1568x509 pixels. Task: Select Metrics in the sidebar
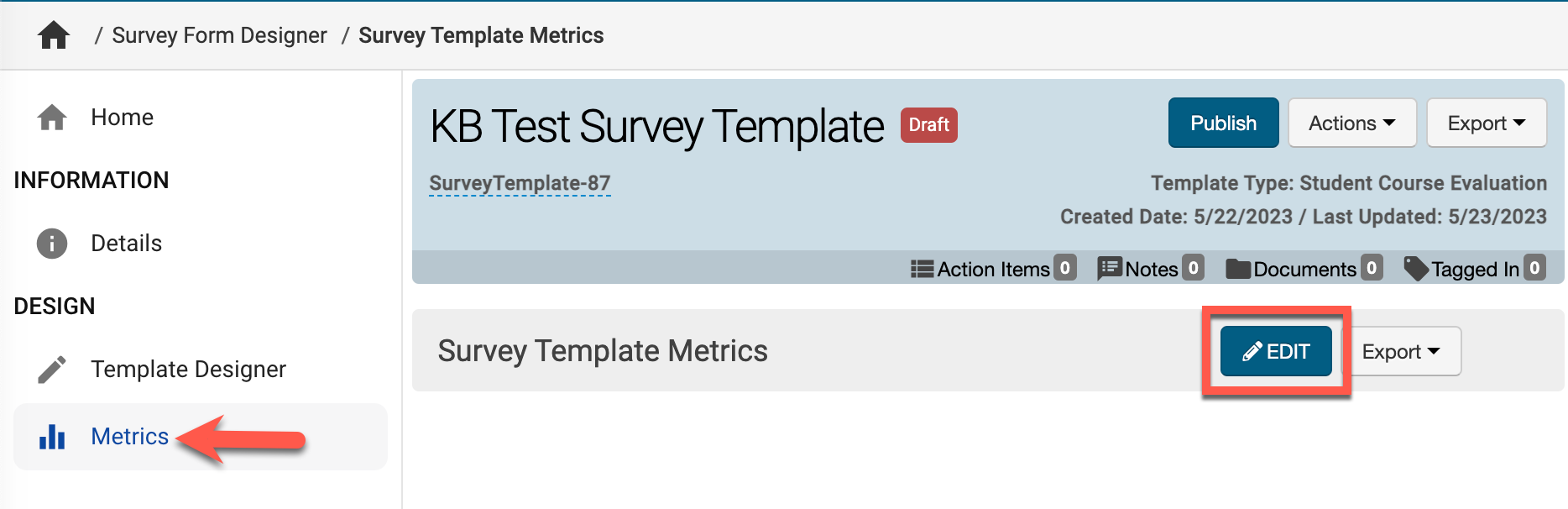(x=130, y=437)
